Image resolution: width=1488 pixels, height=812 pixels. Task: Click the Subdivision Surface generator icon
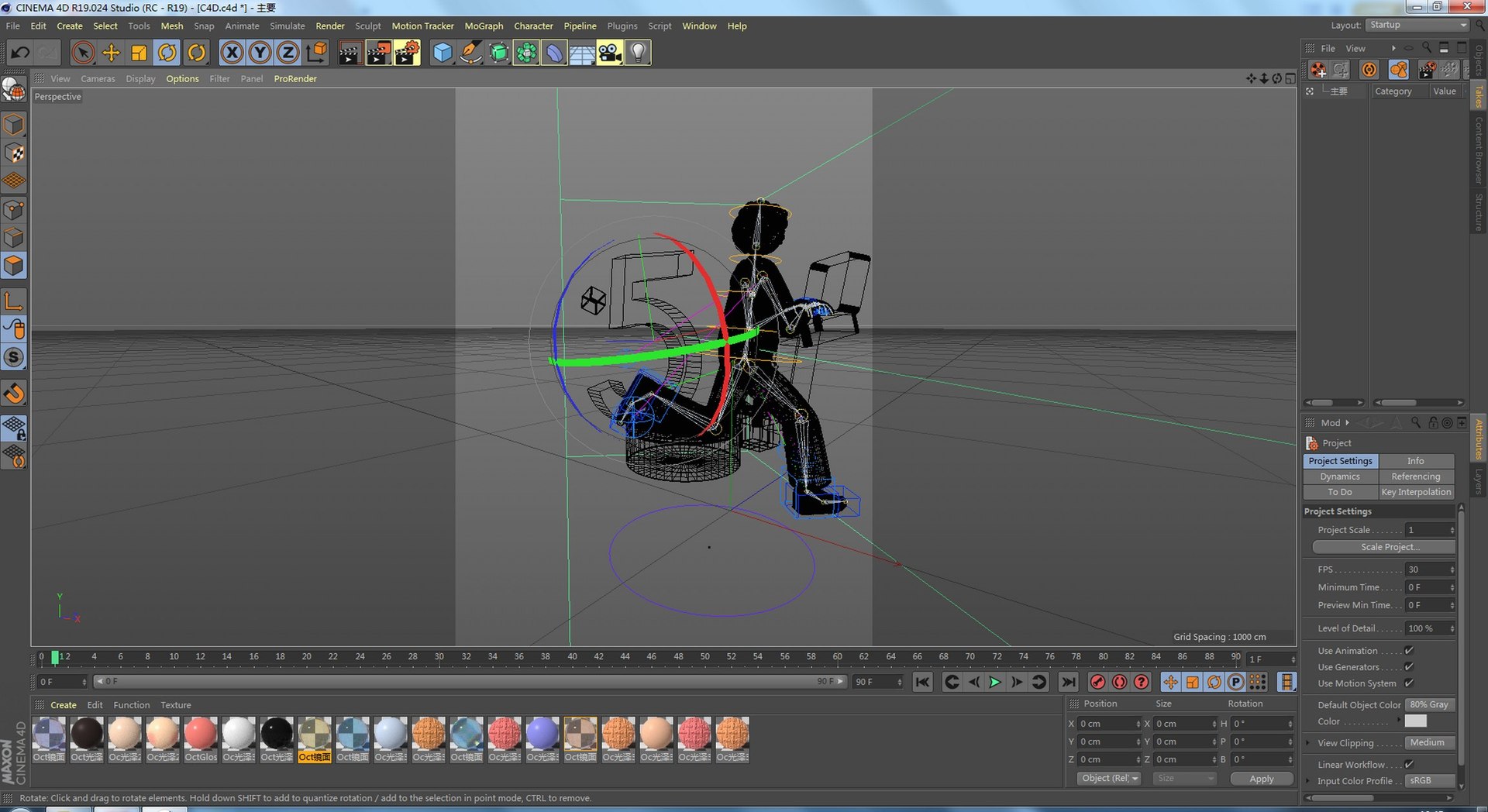(499, 53)
